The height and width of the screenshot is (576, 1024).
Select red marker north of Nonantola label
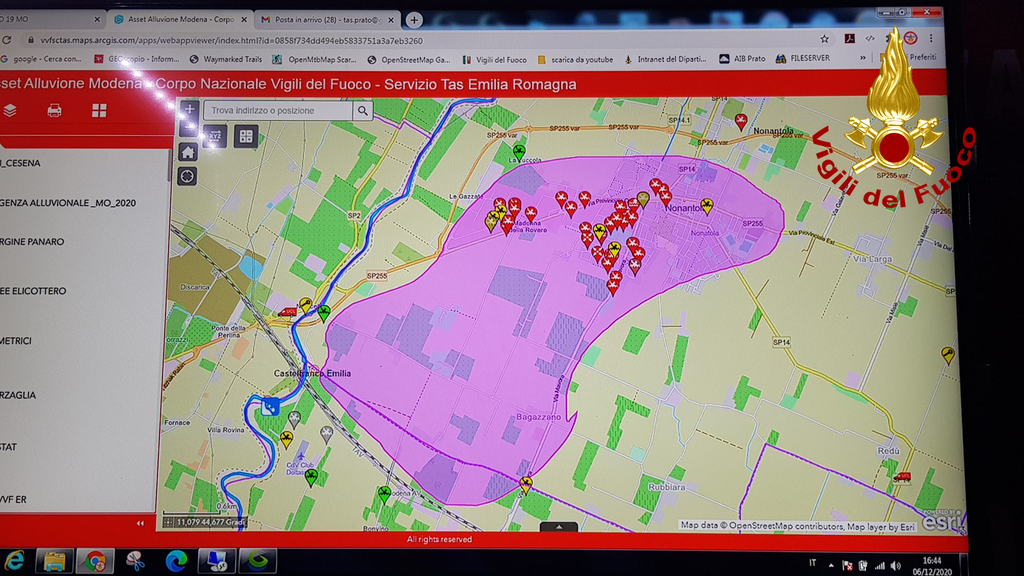coord(741,121)
